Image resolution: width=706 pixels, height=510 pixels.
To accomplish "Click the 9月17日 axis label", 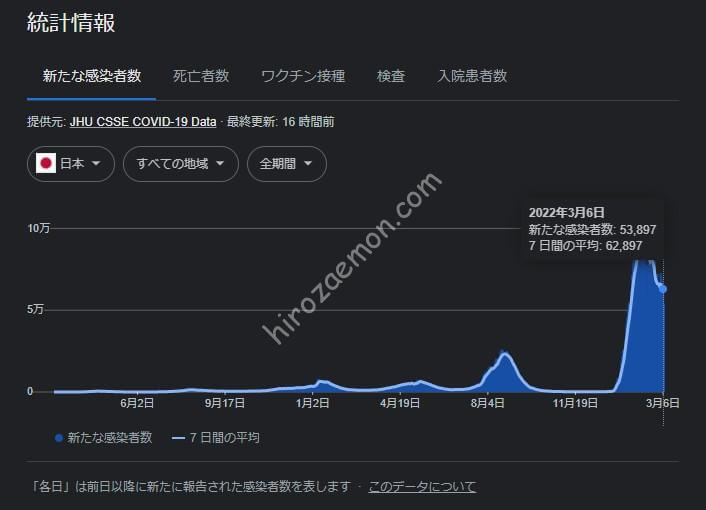I will coord(225,403).
